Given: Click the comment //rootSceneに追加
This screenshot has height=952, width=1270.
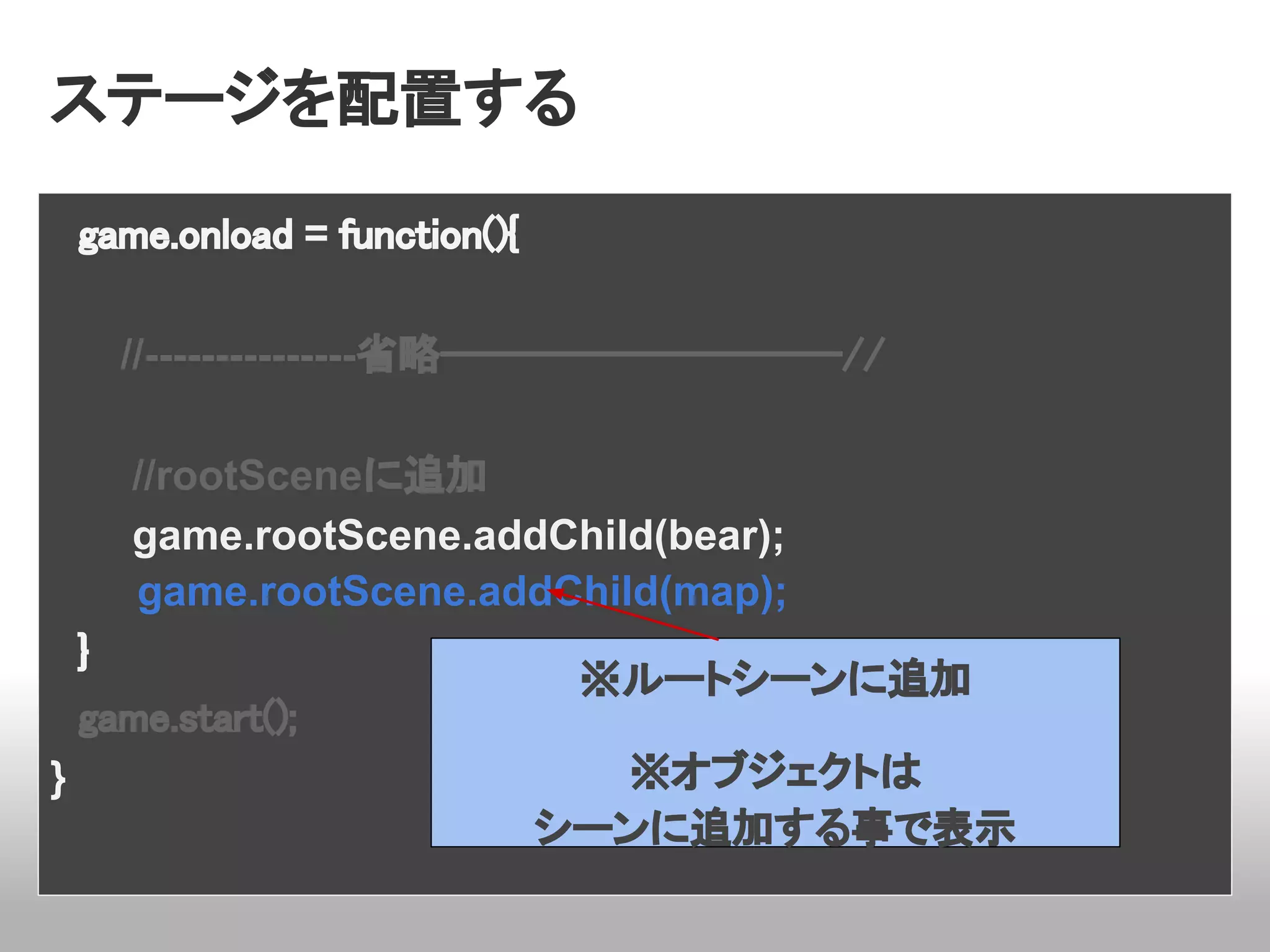Looking at the screenshot, I should pyautogui.click(x=309, y=475).
